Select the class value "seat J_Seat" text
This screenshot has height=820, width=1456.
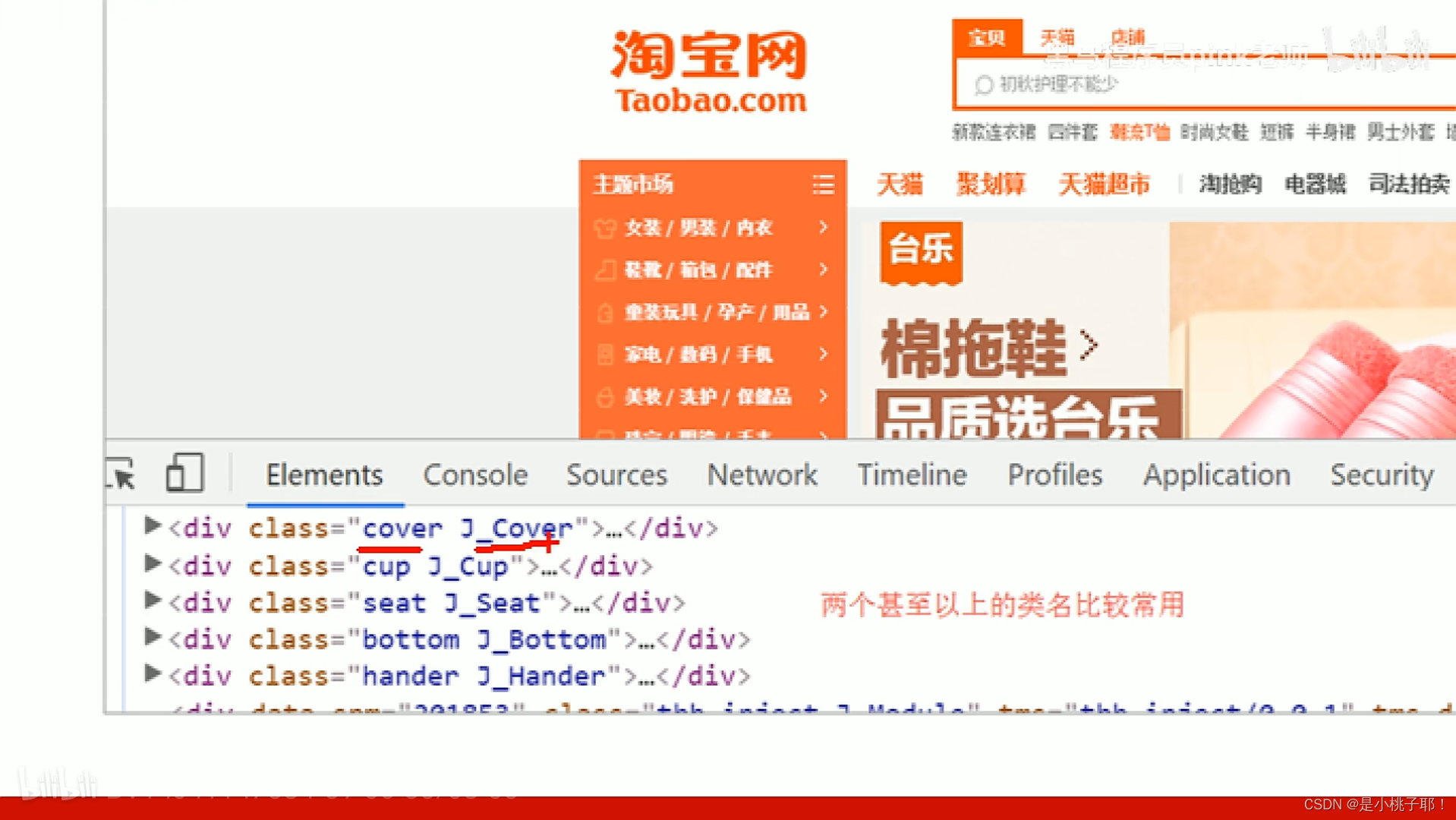point(451,603)
